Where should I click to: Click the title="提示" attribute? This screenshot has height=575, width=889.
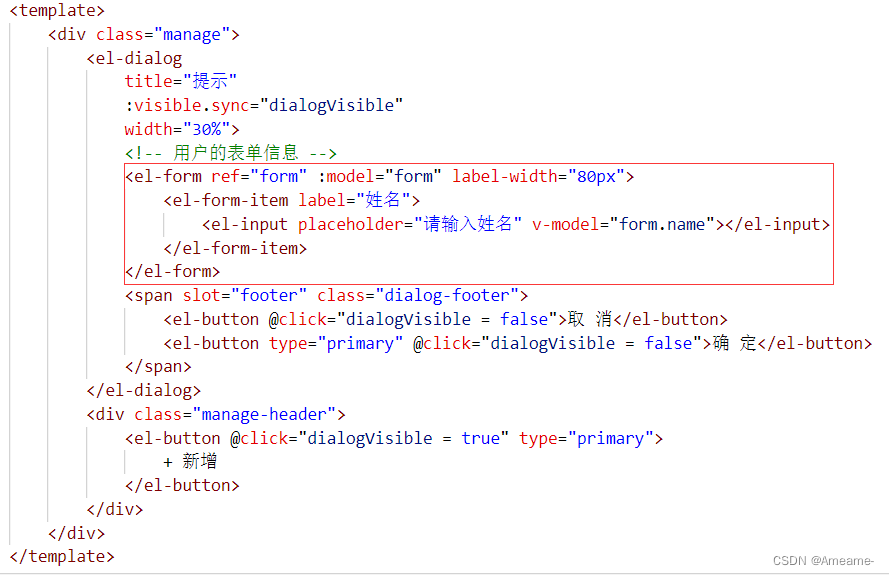pos(180,81)
